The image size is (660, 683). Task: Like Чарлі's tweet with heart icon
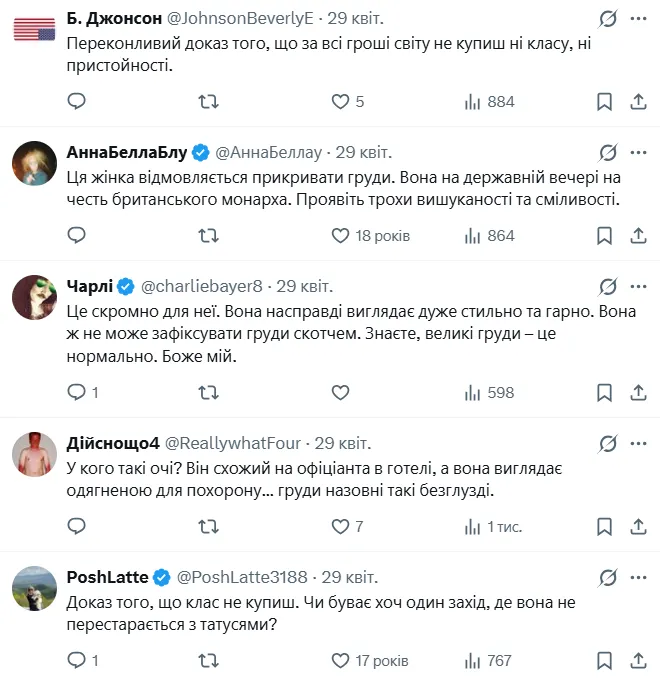(x=340, y=392)
